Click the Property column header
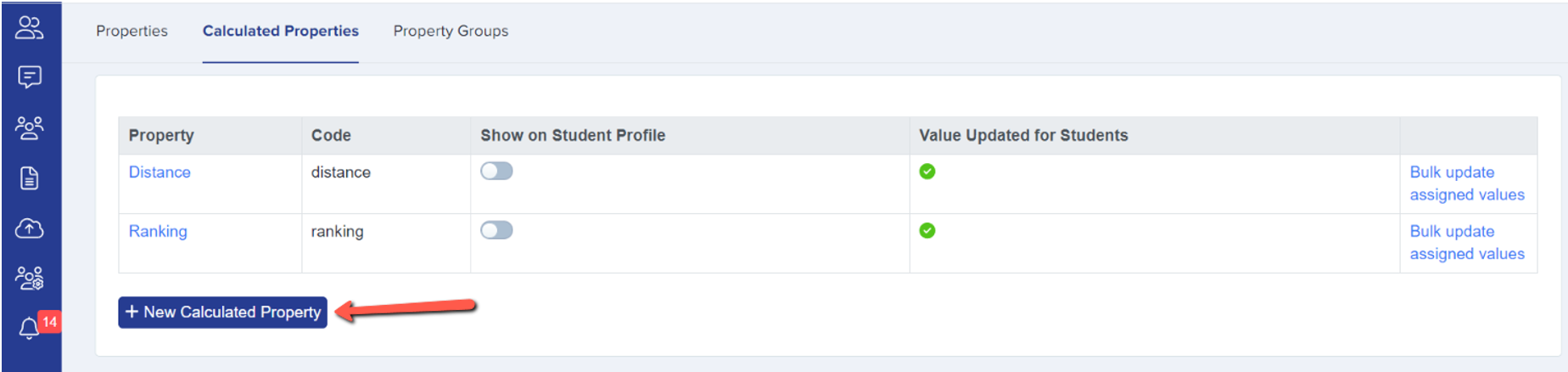 tap(161, 136)
